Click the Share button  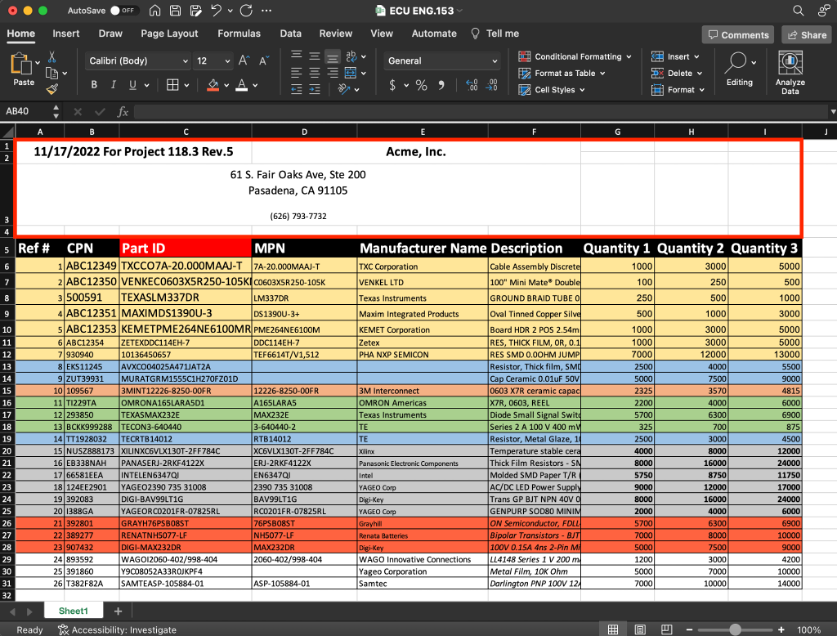pyautogui.click(x=807, y=35)
